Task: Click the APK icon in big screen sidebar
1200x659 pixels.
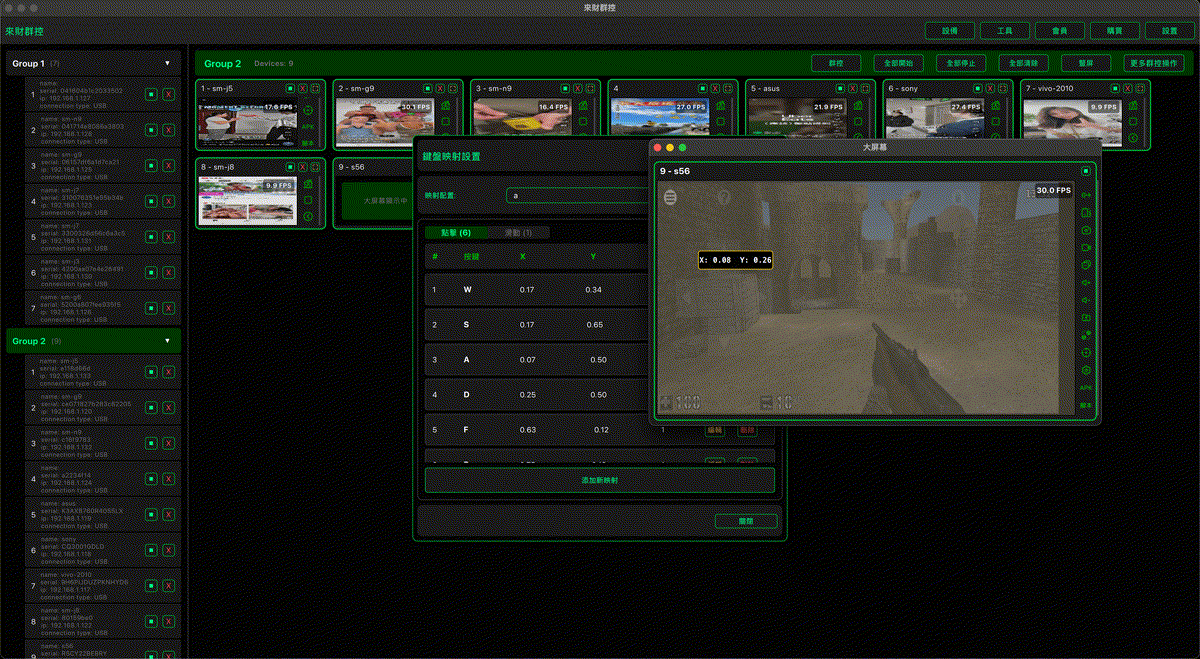Action: [1085, 387]
